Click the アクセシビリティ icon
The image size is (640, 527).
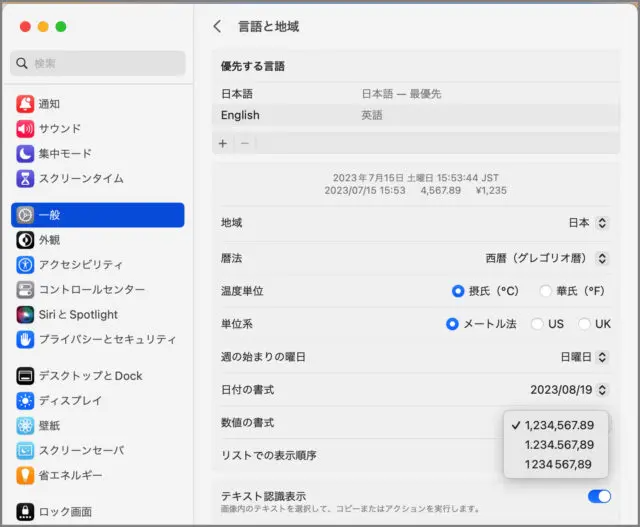point(25,265)
